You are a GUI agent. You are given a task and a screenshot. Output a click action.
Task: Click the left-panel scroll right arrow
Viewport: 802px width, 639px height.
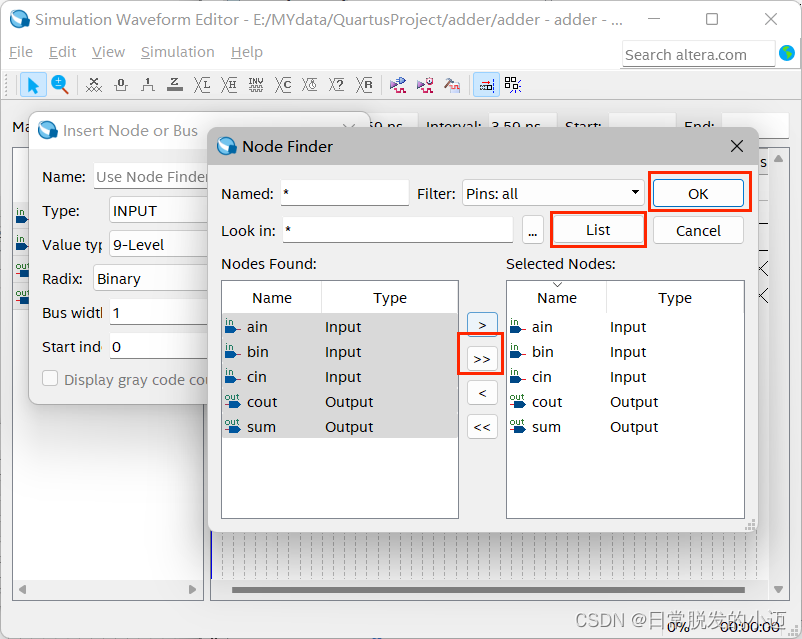pyautogui.click(x=192, y=589)
